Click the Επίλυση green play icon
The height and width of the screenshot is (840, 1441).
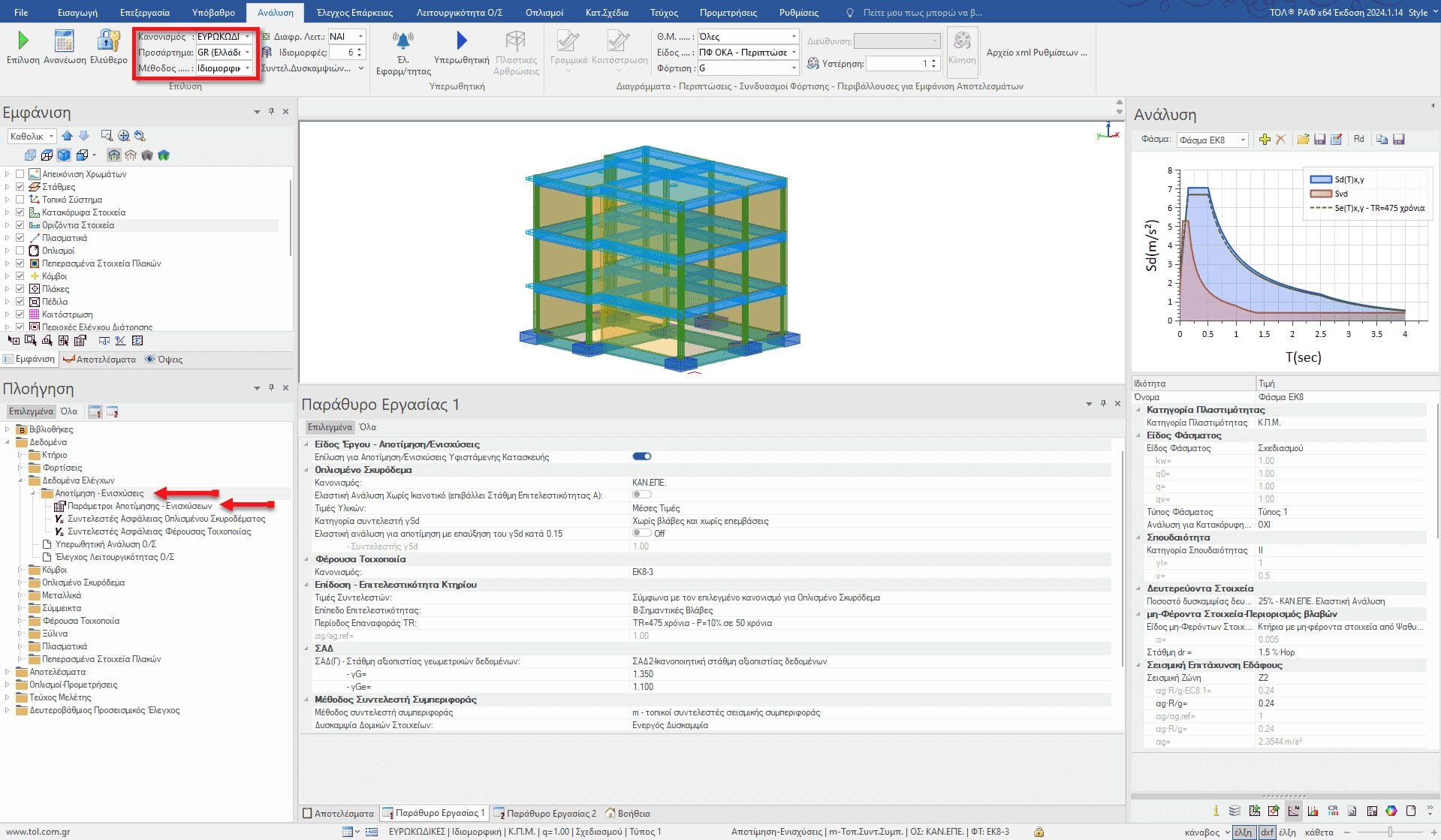point(23,41)
